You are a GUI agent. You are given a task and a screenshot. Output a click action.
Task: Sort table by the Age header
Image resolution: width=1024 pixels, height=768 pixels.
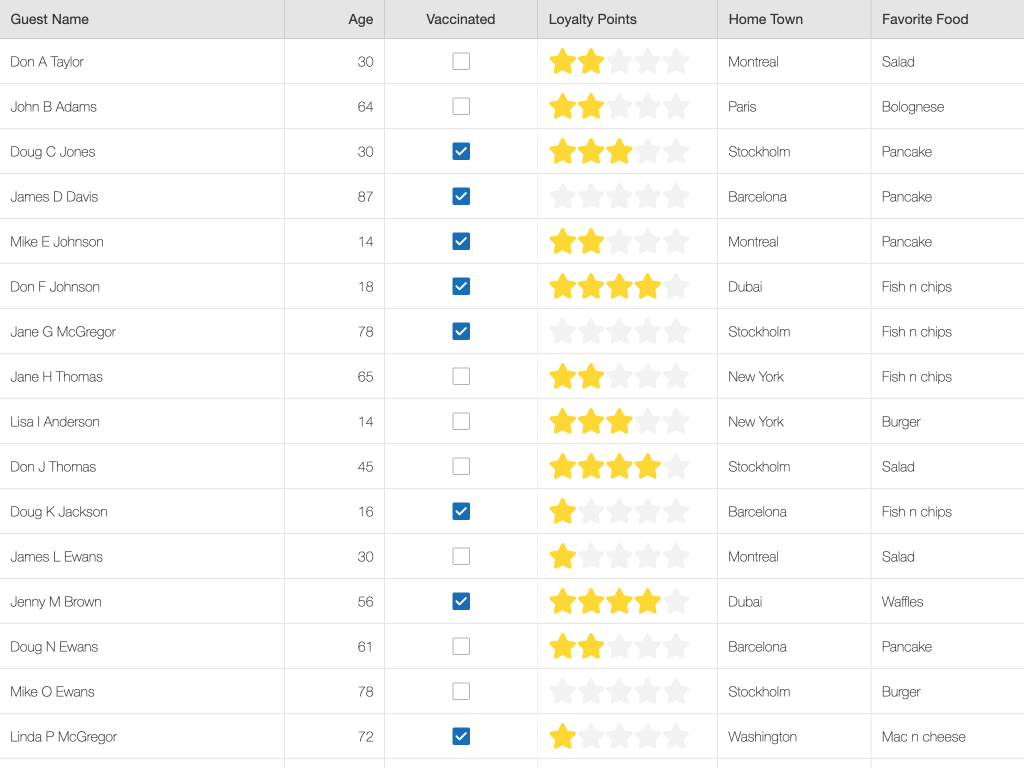coord(360,19)
